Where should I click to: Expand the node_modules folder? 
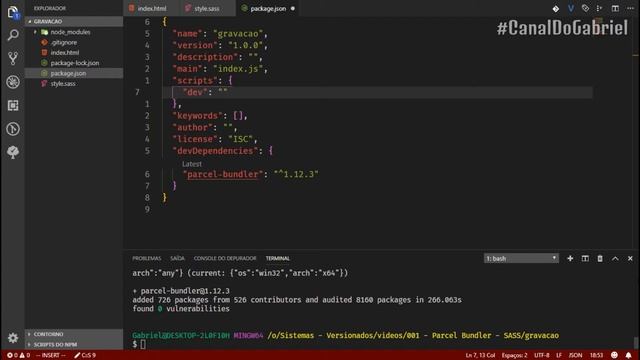73,32
